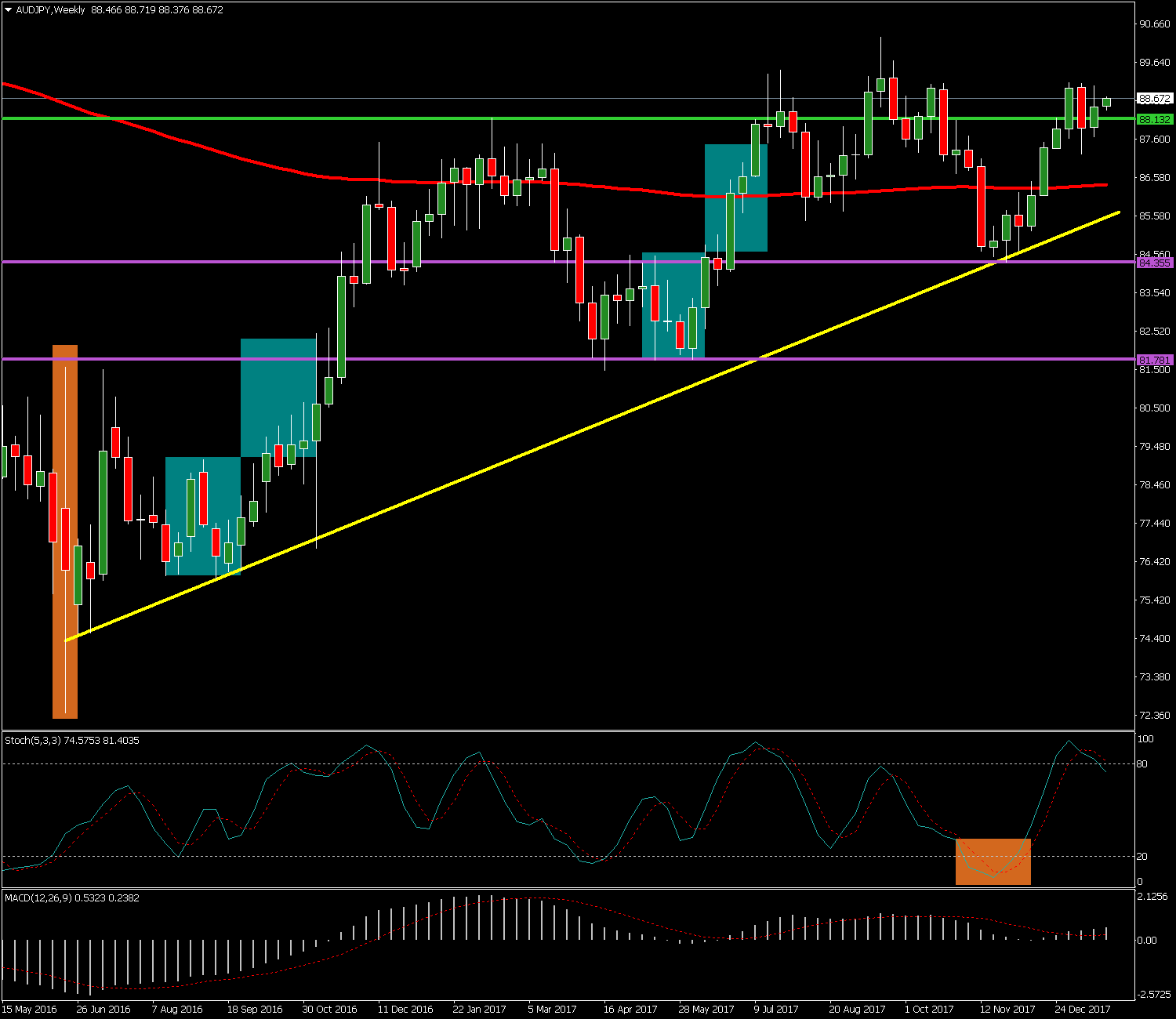This screenshot has width=1176, height=1019.
Task: Select the orange rectangle in Stochastic panel
Action: tap(993, 862)
